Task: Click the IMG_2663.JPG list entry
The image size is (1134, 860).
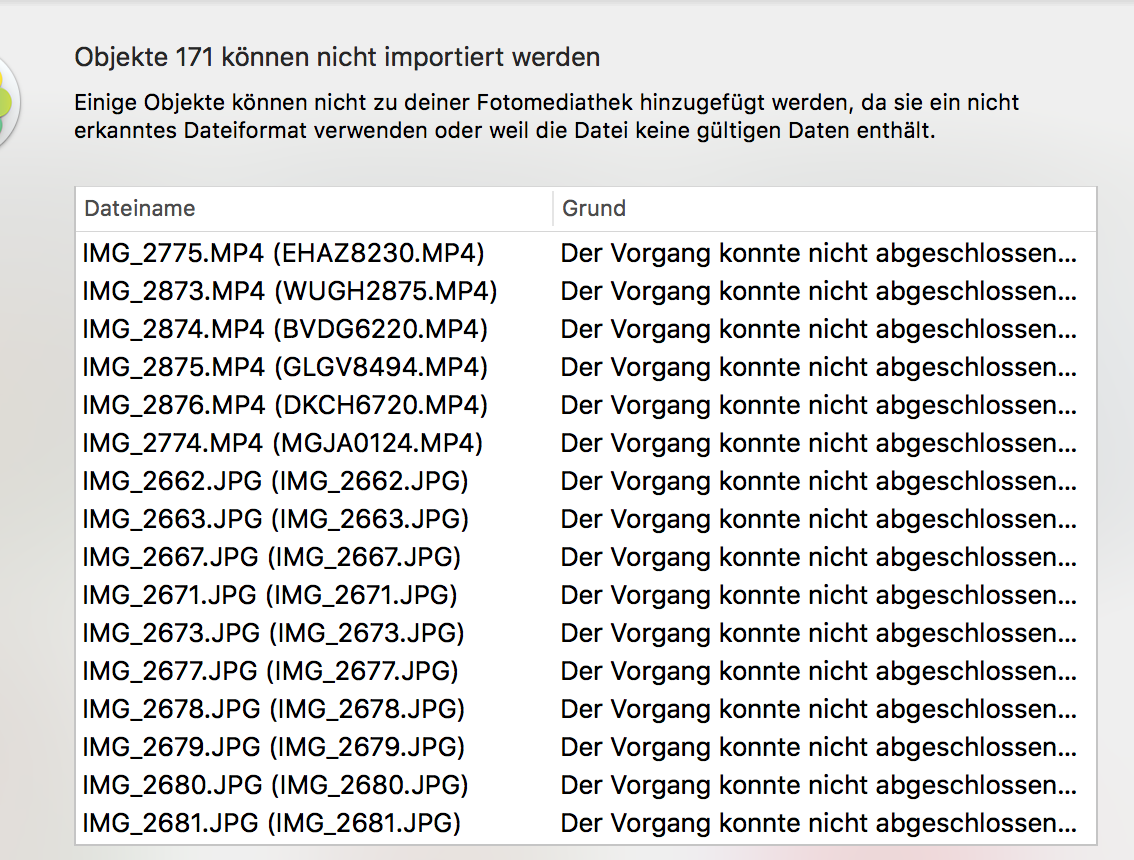Action: coord(275,520)
